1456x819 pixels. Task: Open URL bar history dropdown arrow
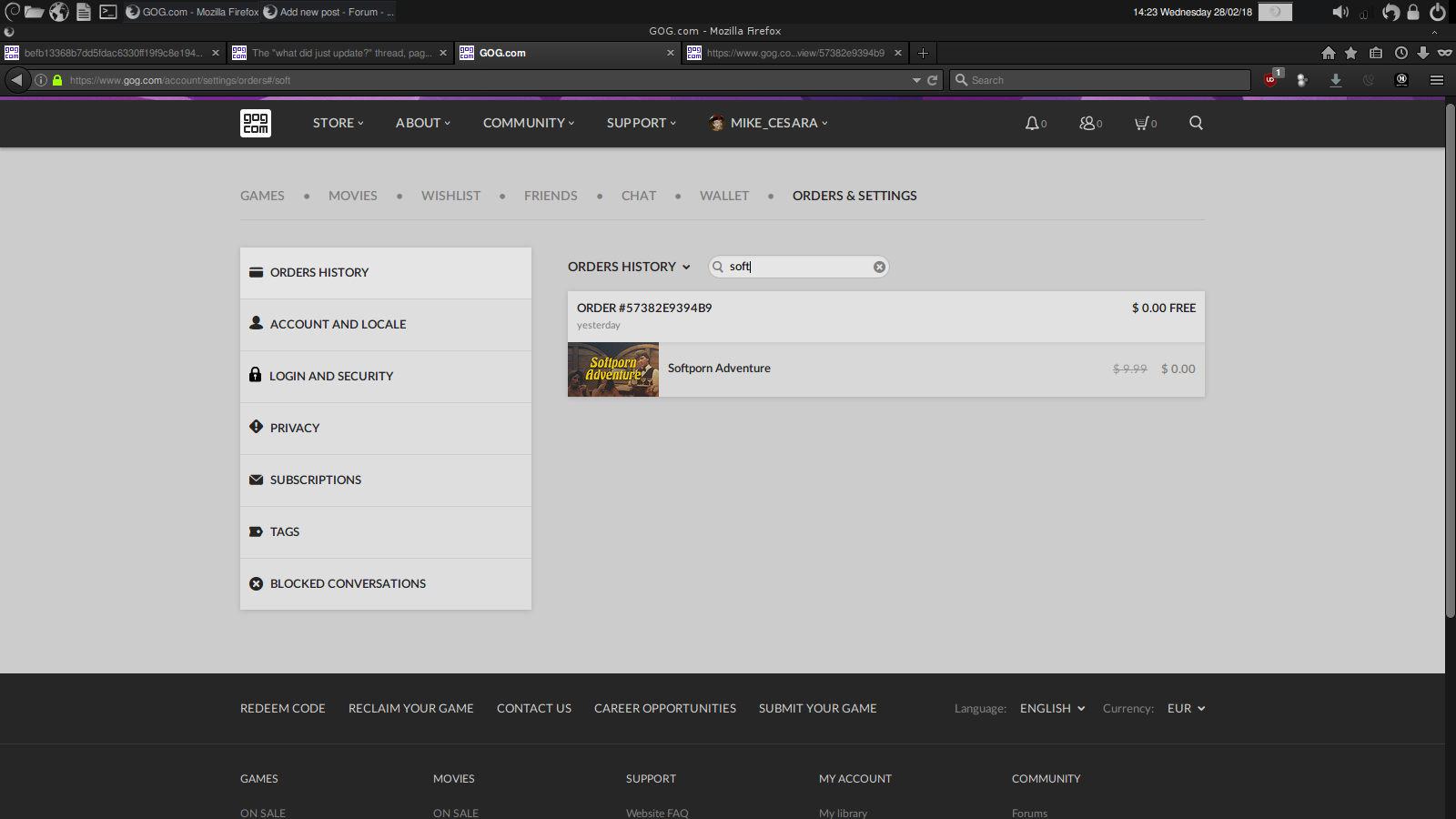(916, 80)
